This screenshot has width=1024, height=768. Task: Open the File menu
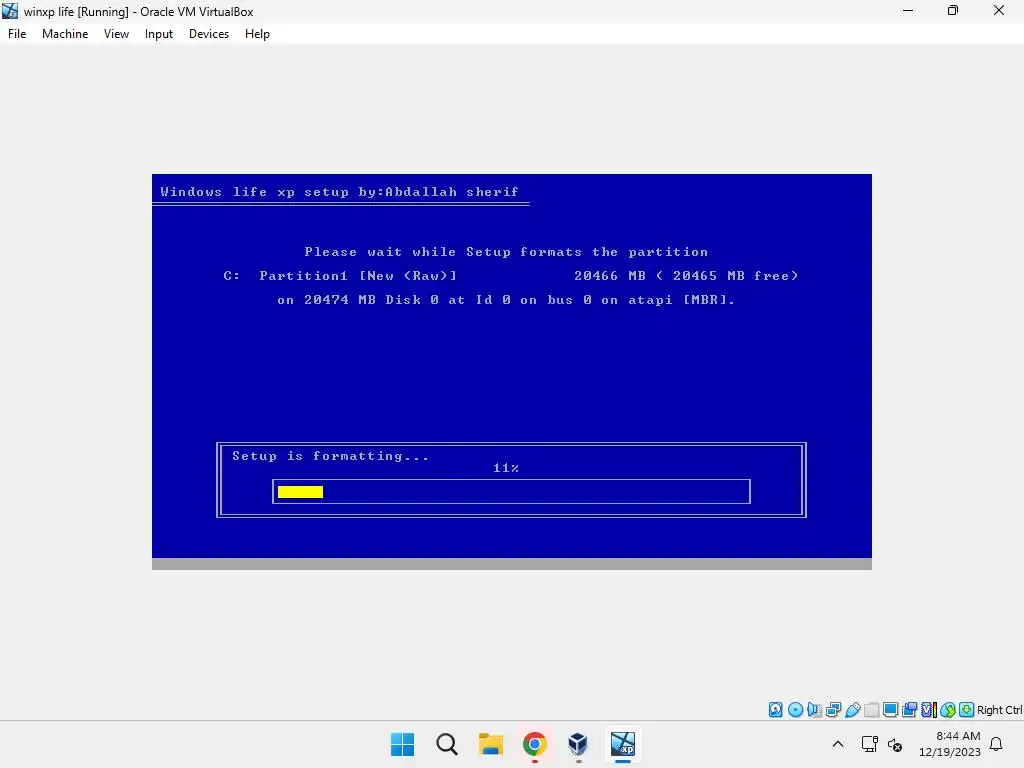(x=17, y=34)
